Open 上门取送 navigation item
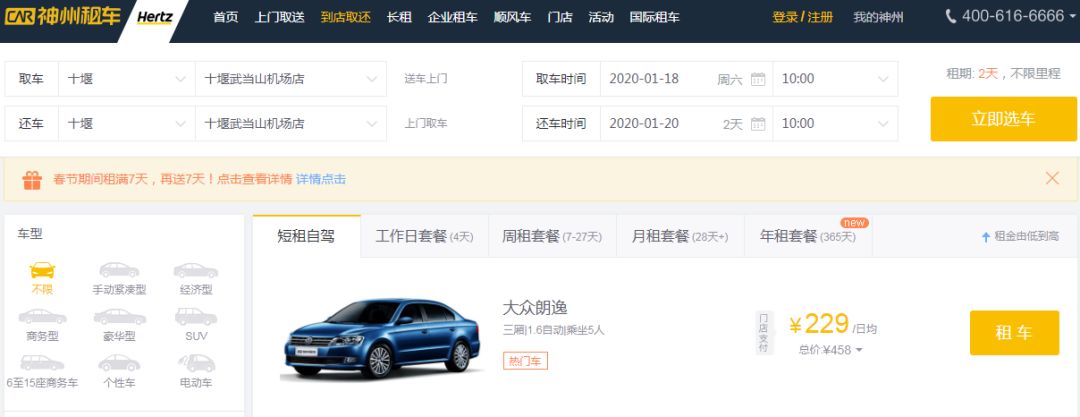The height and width of the screenshot is (417, 1080). [x=280, y=17]
